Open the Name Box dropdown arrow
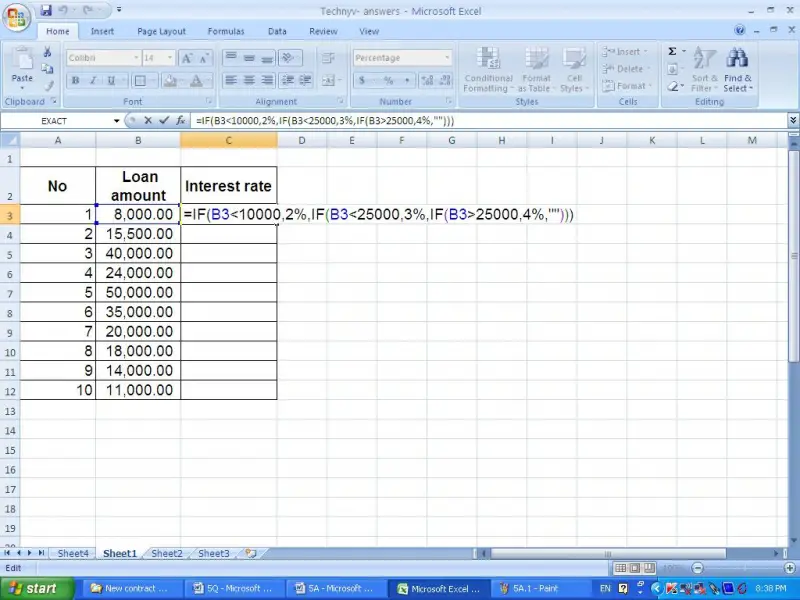This screenshot has width=800, height=600. 116,121
